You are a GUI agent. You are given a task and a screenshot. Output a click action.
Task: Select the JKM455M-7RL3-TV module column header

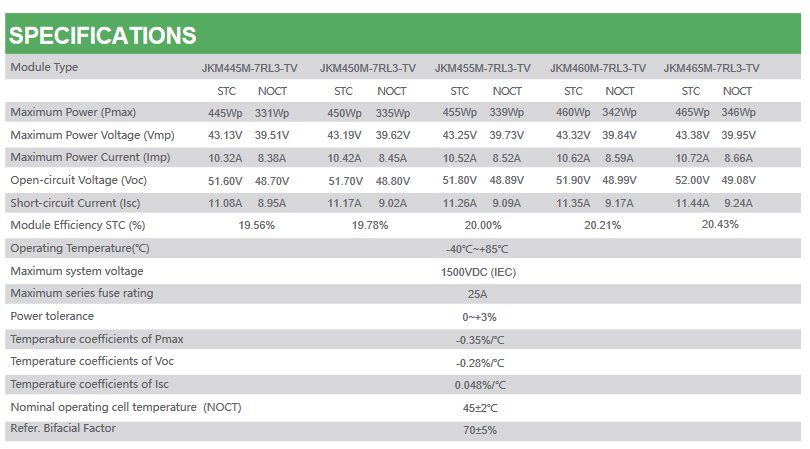tap(482, 68)
